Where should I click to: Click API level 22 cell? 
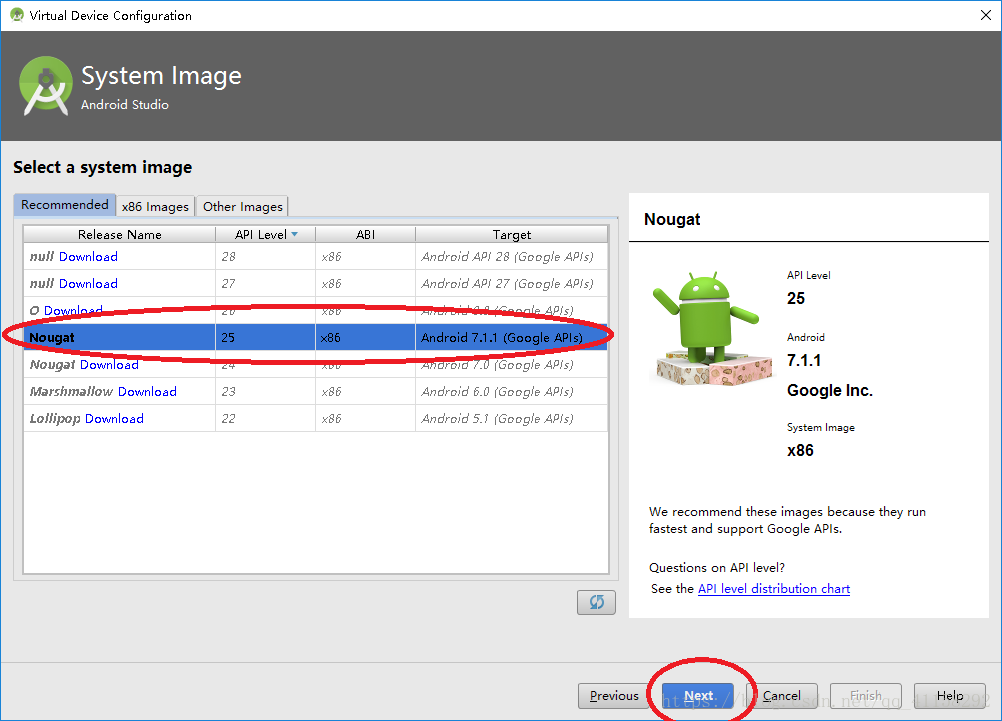click(265, 418)
